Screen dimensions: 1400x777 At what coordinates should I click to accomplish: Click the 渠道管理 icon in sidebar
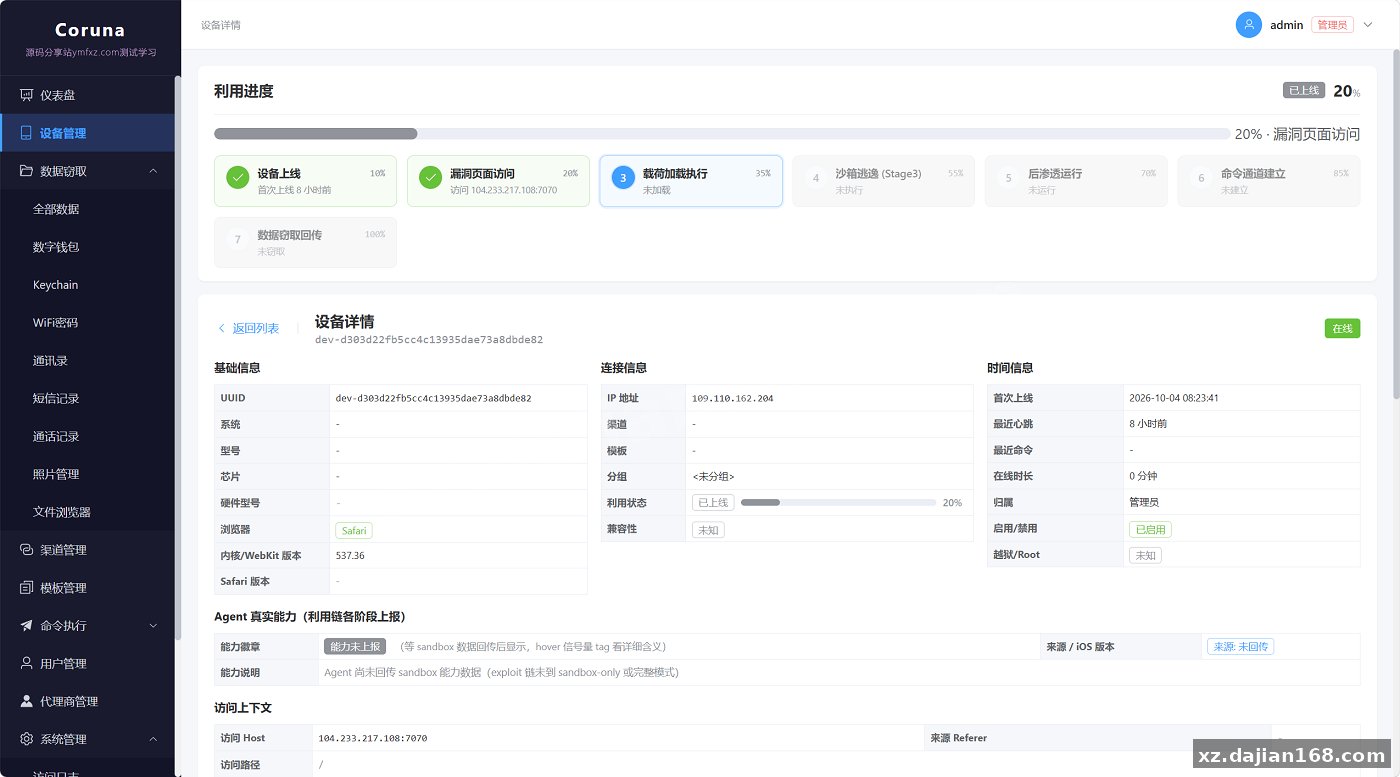click(26, 550)
